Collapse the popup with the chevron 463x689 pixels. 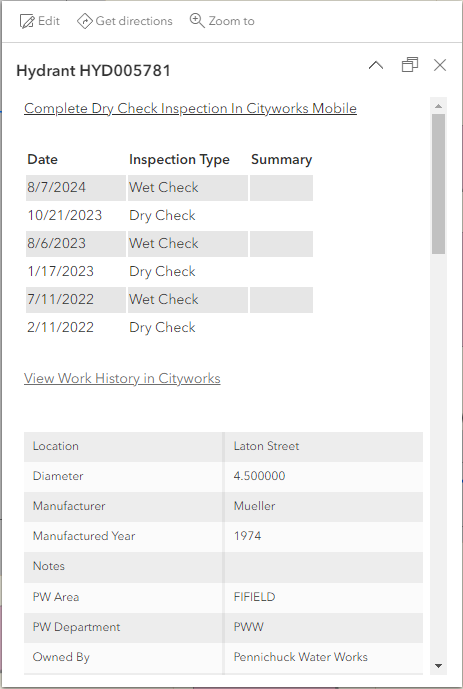(376, 65)
